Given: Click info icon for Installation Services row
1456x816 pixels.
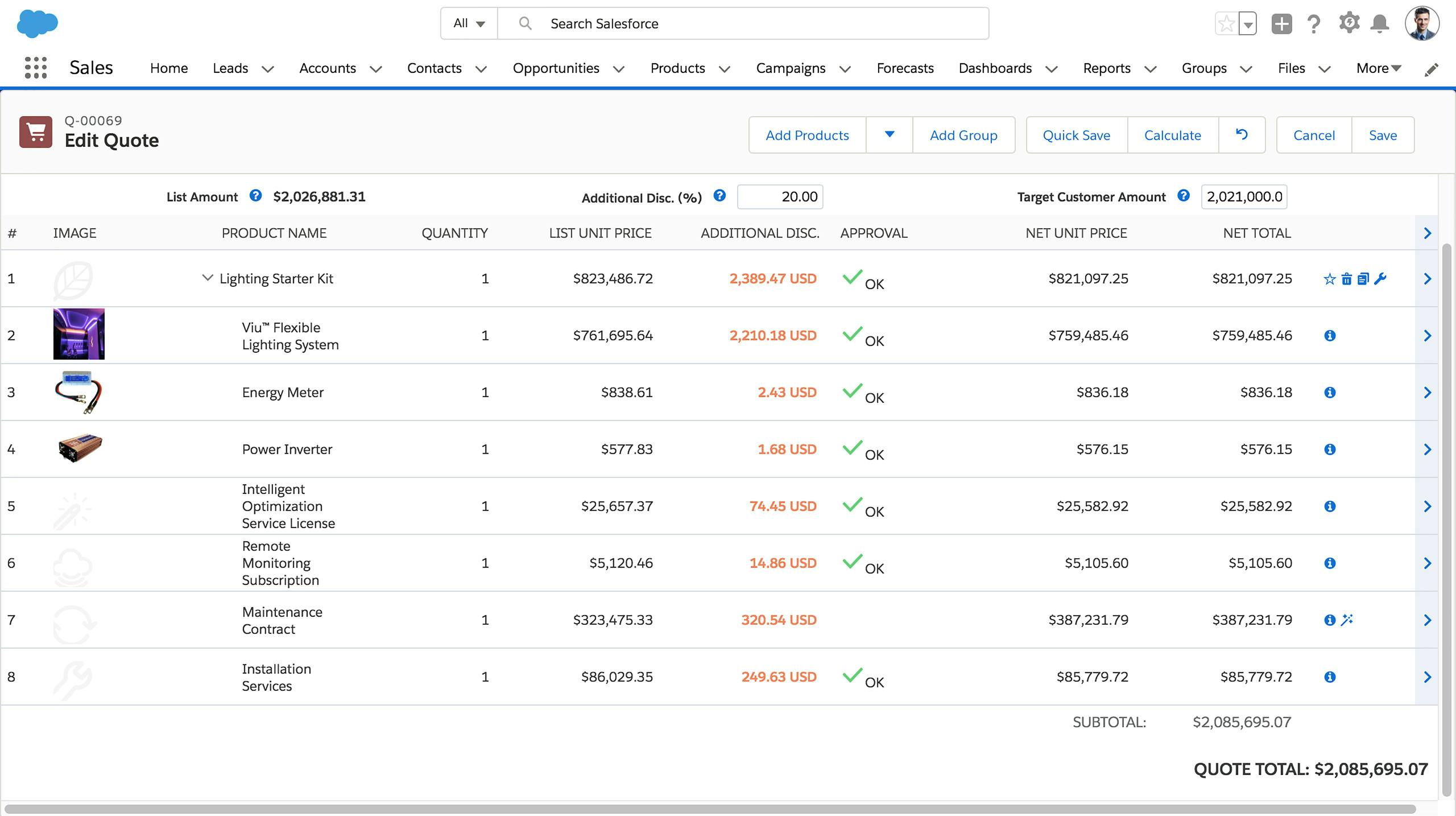Looking at the screenshot, I should point(1330,677).
